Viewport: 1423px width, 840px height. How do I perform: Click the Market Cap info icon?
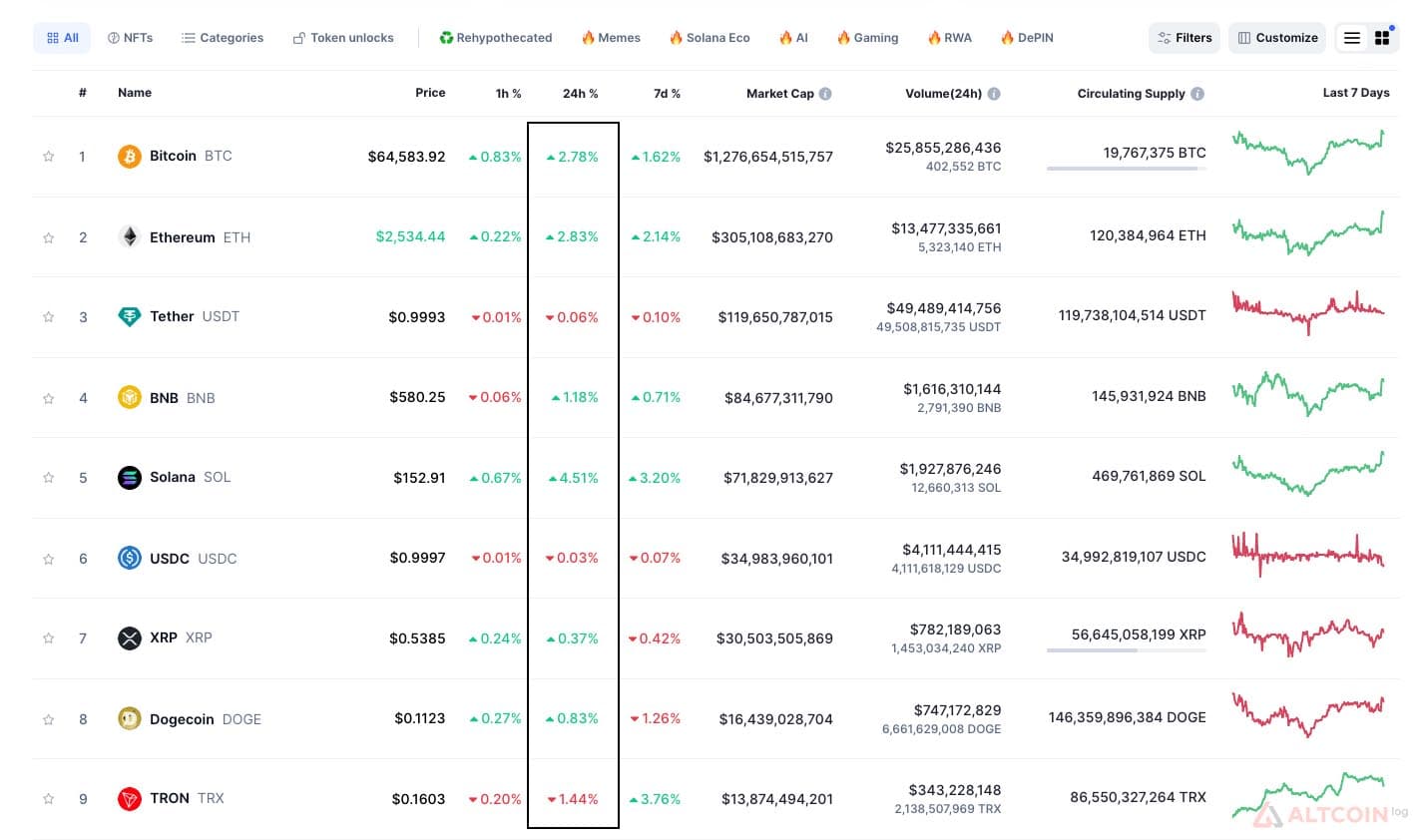[x=825, y=94]
